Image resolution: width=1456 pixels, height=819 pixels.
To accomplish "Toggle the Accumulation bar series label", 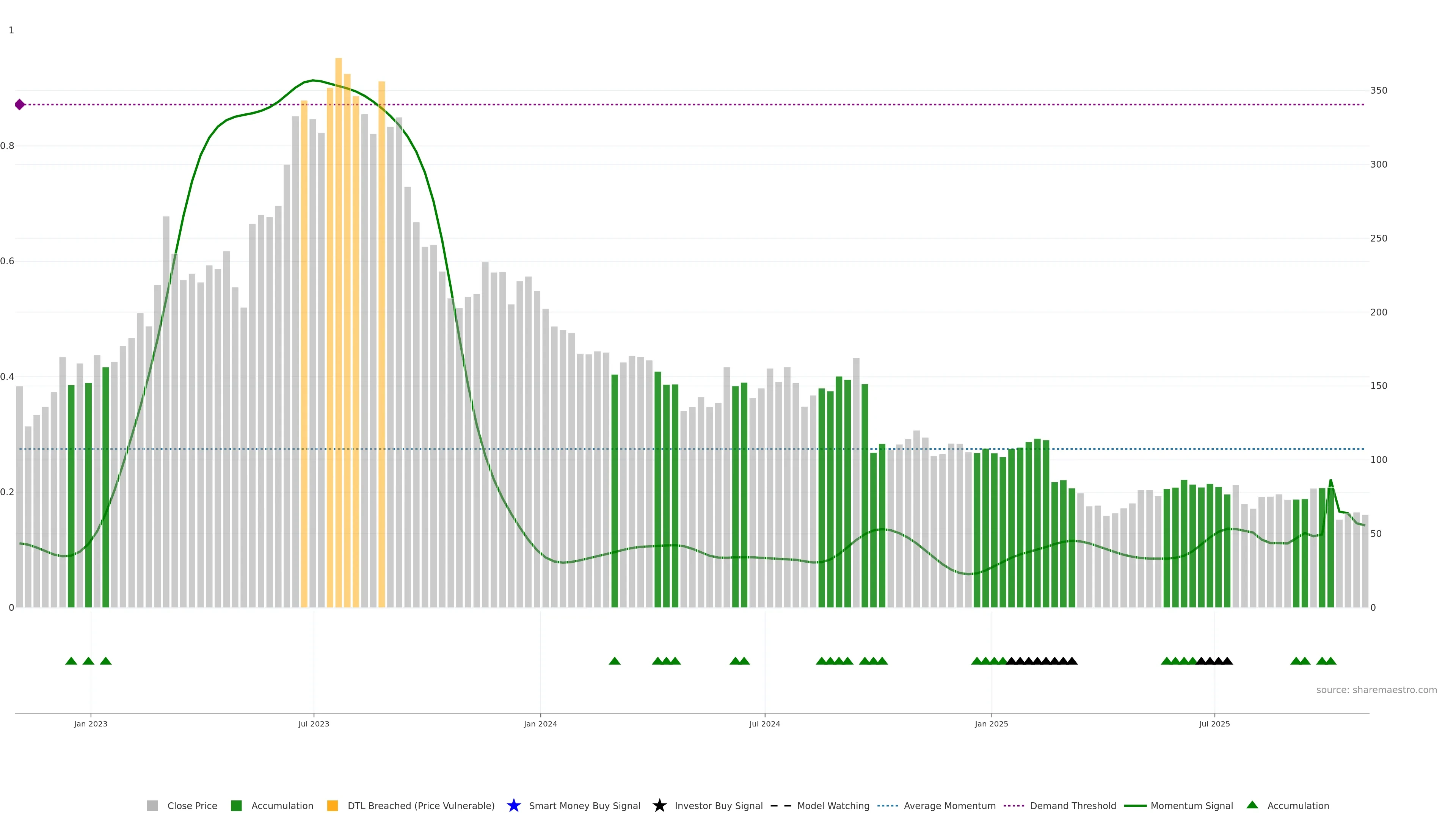I will [x=282, y=805].
